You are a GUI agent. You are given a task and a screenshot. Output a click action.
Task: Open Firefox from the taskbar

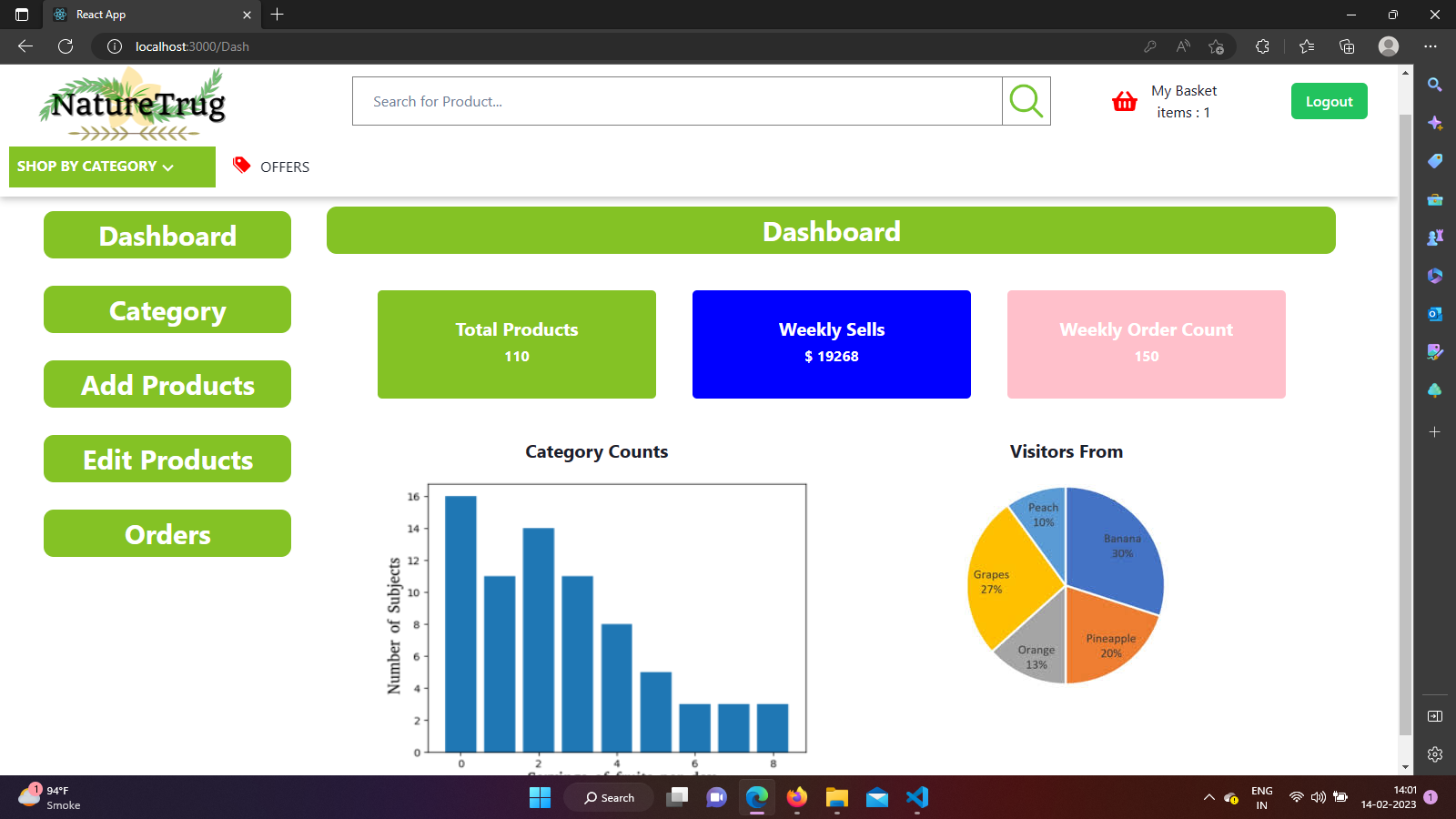797,798
